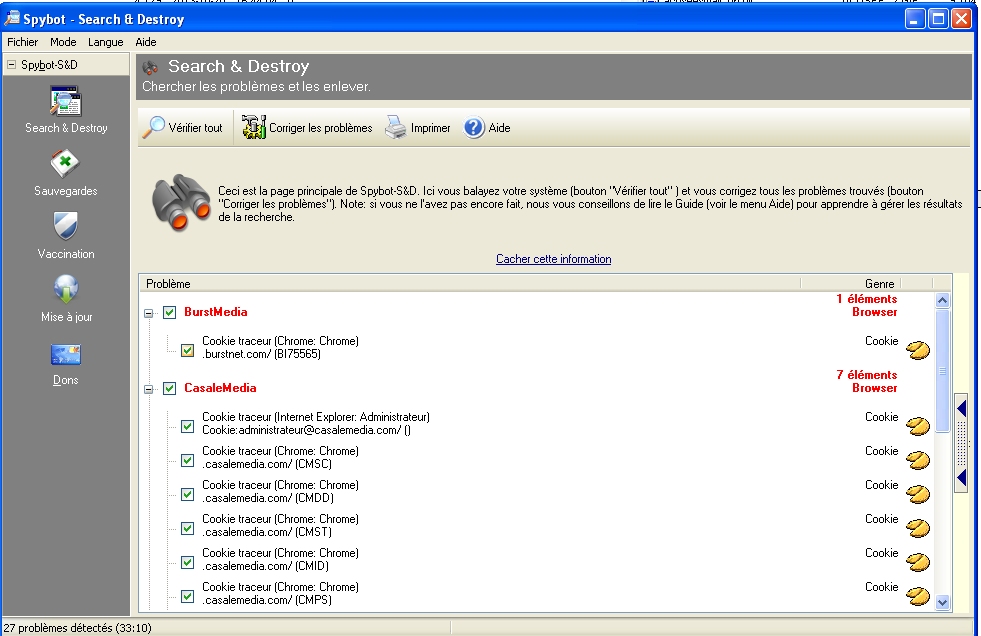Select the .burstnet.com/ (BI75565) row text

coord(262,354)
